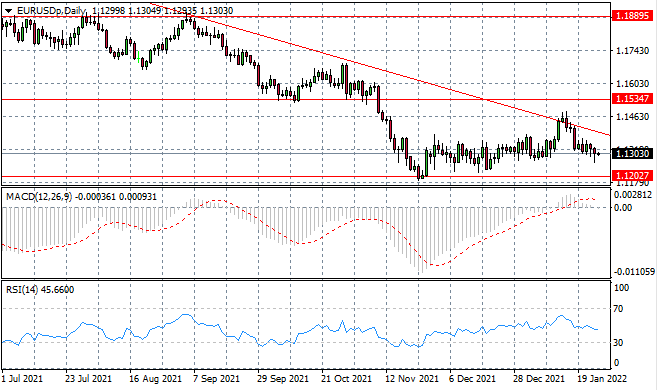Click the 16 Aug 2021 date label
Image resolution: width=658 pixels, height=390 pixels.
coord(156,379)
